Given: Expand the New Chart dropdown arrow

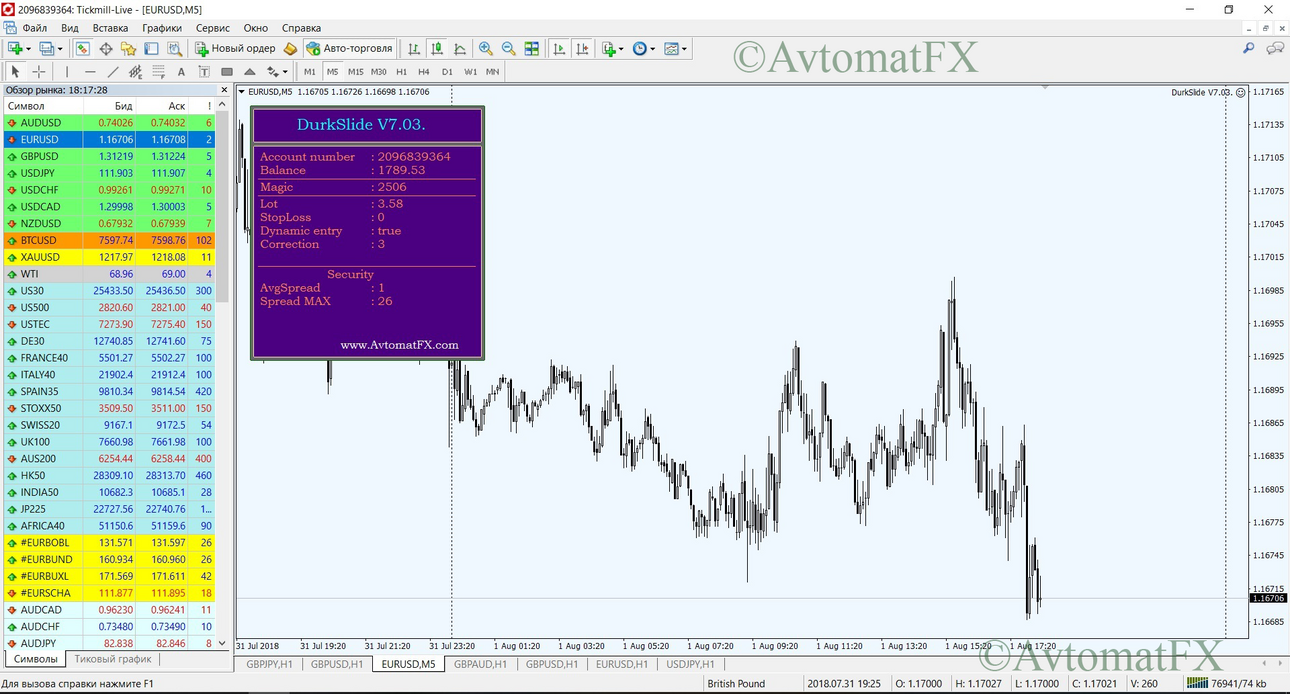Looking at the screenshot, I should [x=28, y=48].
